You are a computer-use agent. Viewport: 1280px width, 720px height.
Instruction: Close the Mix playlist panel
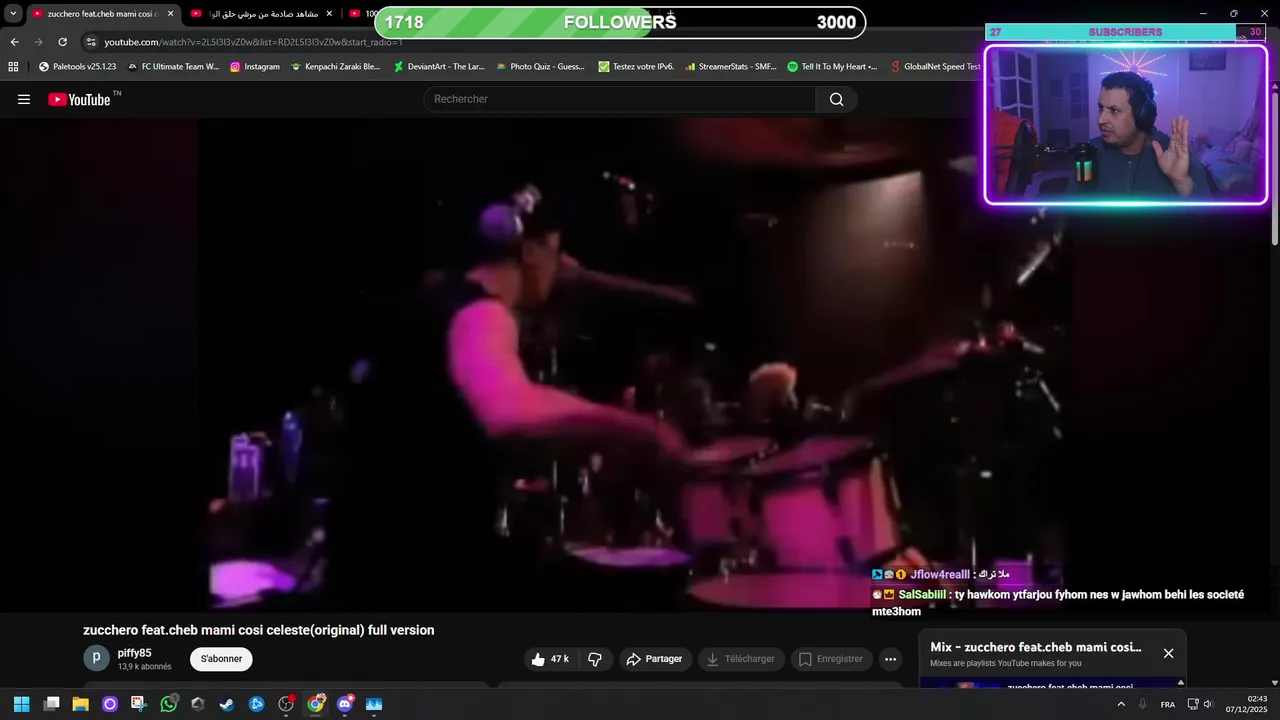tap(1168, 653)
